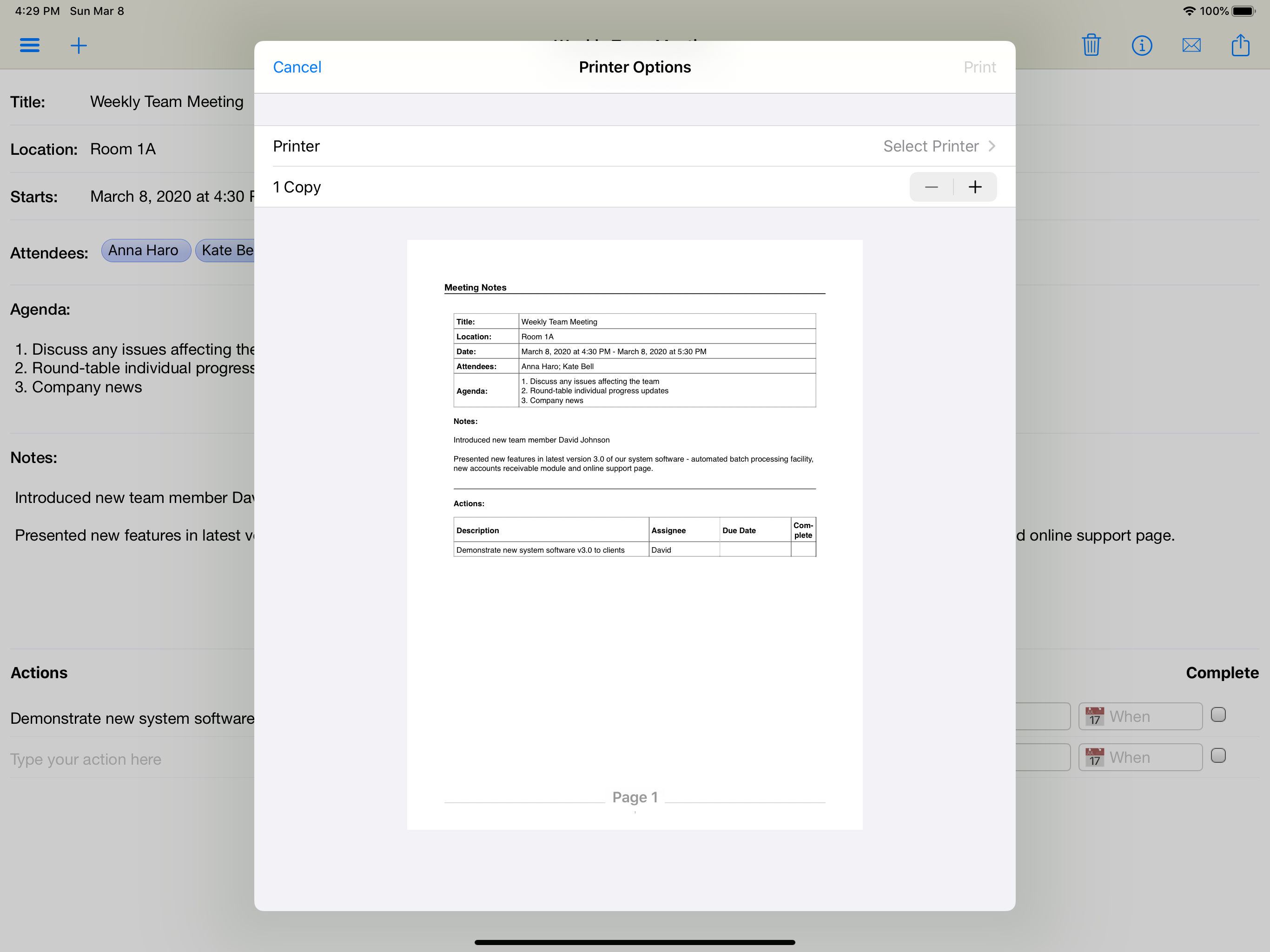1270x952 pixels.
Task: Check Complete box for new action row
Action: 1218,756
